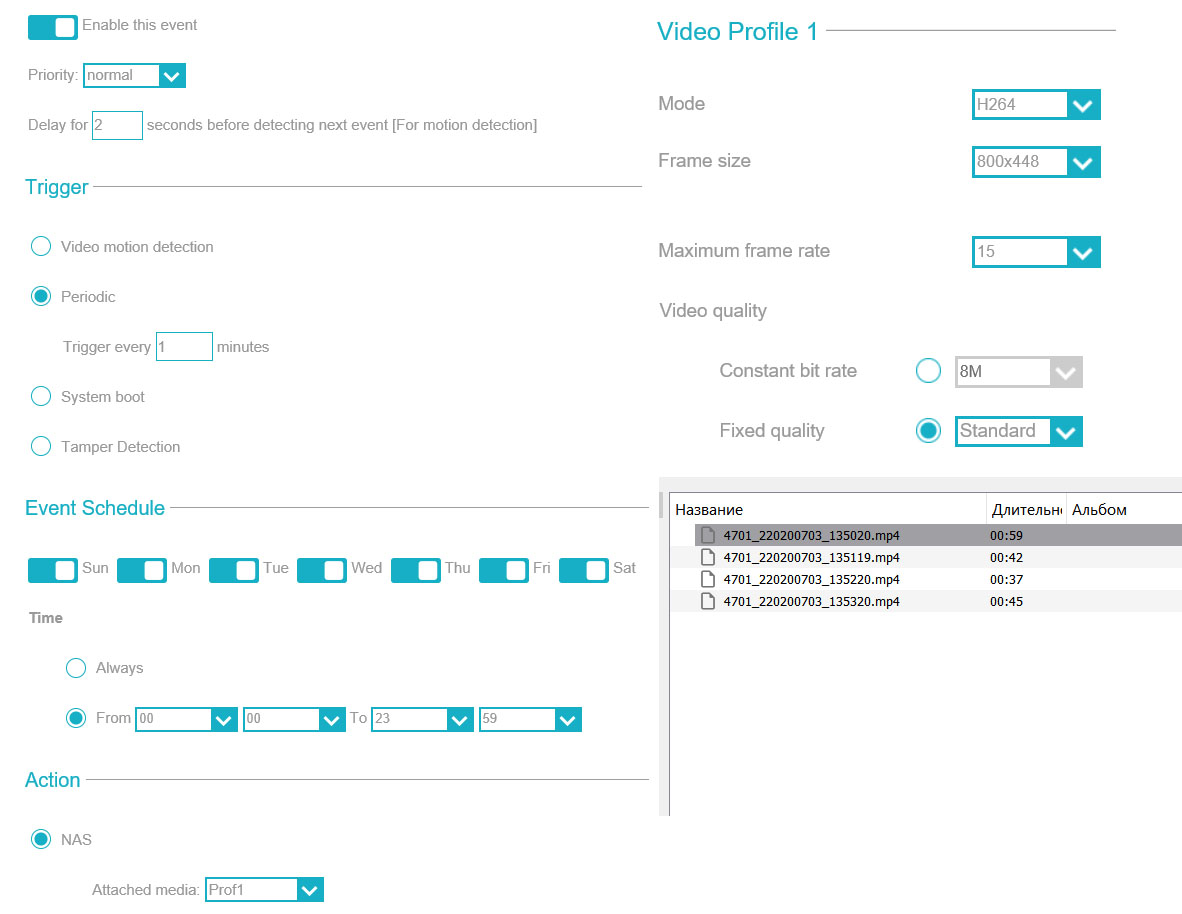This screenshot has width=1182, height=914.
Task: Open the disabled 8M bit rate dropdown
Action: point(1018,372)
